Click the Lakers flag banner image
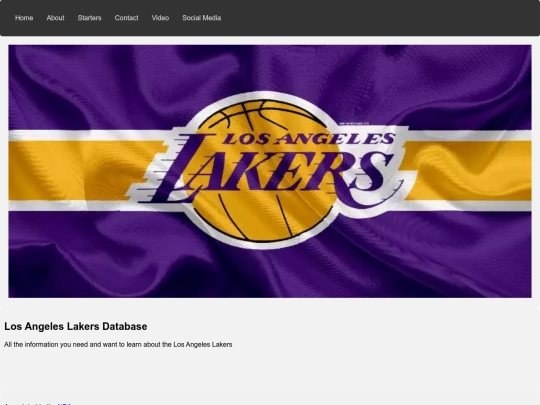This screenshot has width=540, height=405. 270,171
